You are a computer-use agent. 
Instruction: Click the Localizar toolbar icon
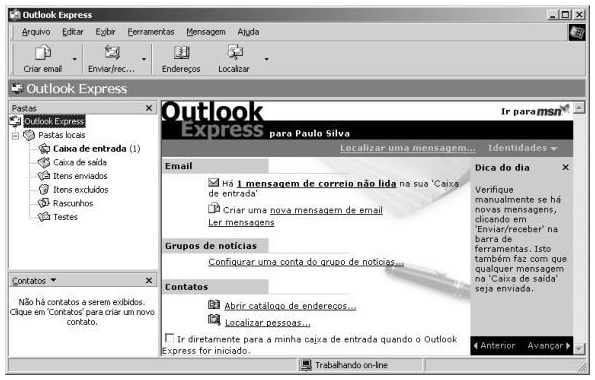point(235,52)
